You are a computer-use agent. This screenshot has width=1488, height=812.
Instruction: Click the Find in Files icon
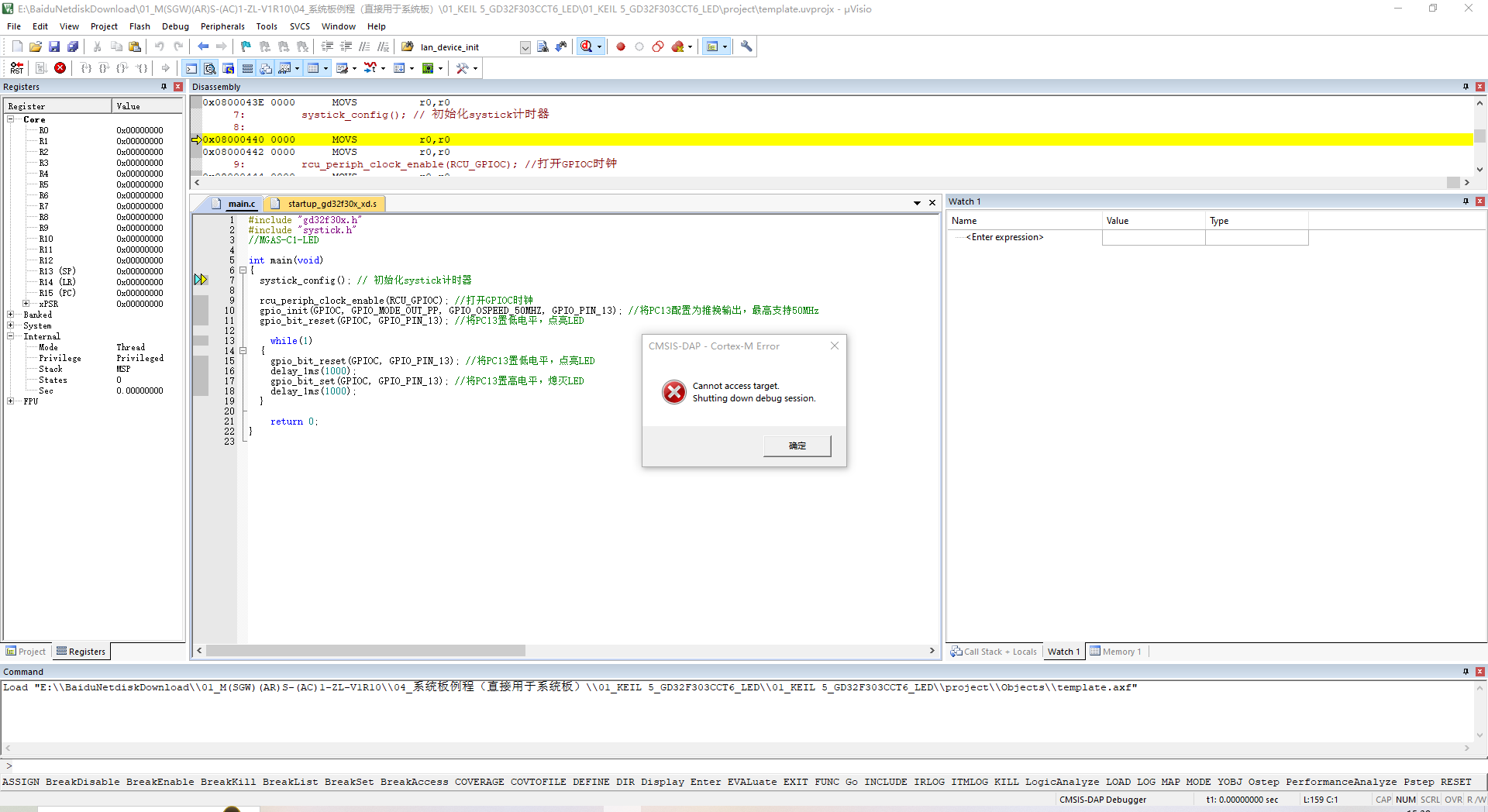[x=407, y=46]
